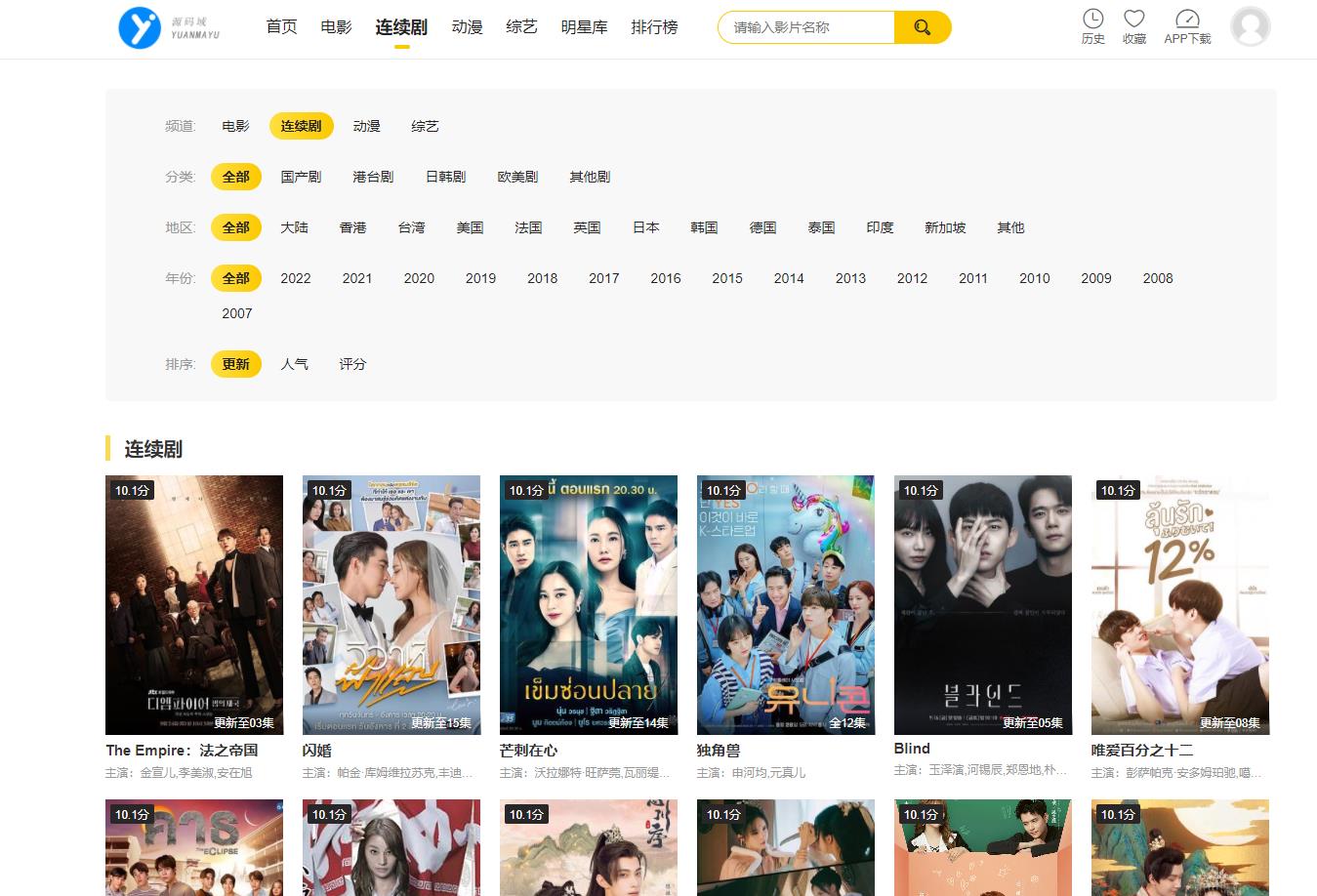Open 排行榜 rankings page

point(654,27)
